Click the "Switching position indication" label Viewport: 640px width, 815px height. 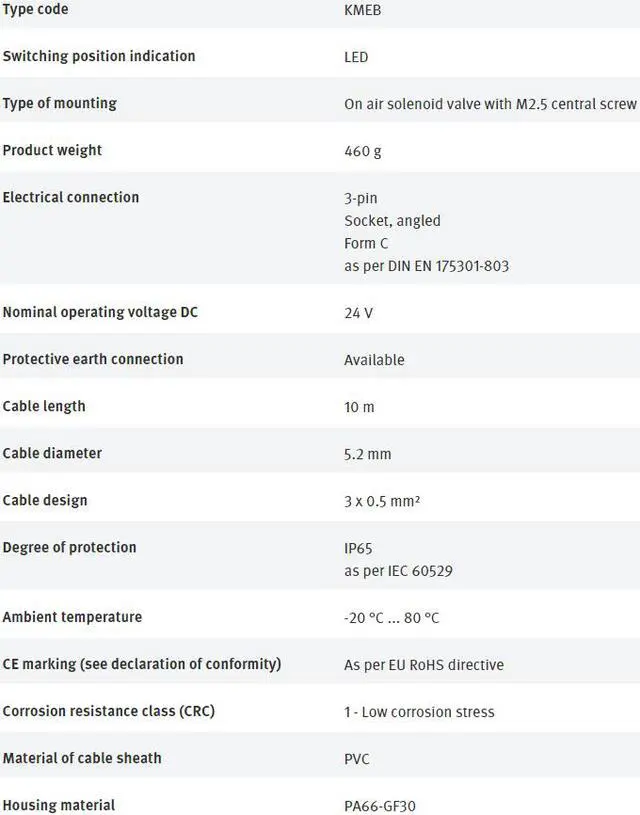coord(99,56)
